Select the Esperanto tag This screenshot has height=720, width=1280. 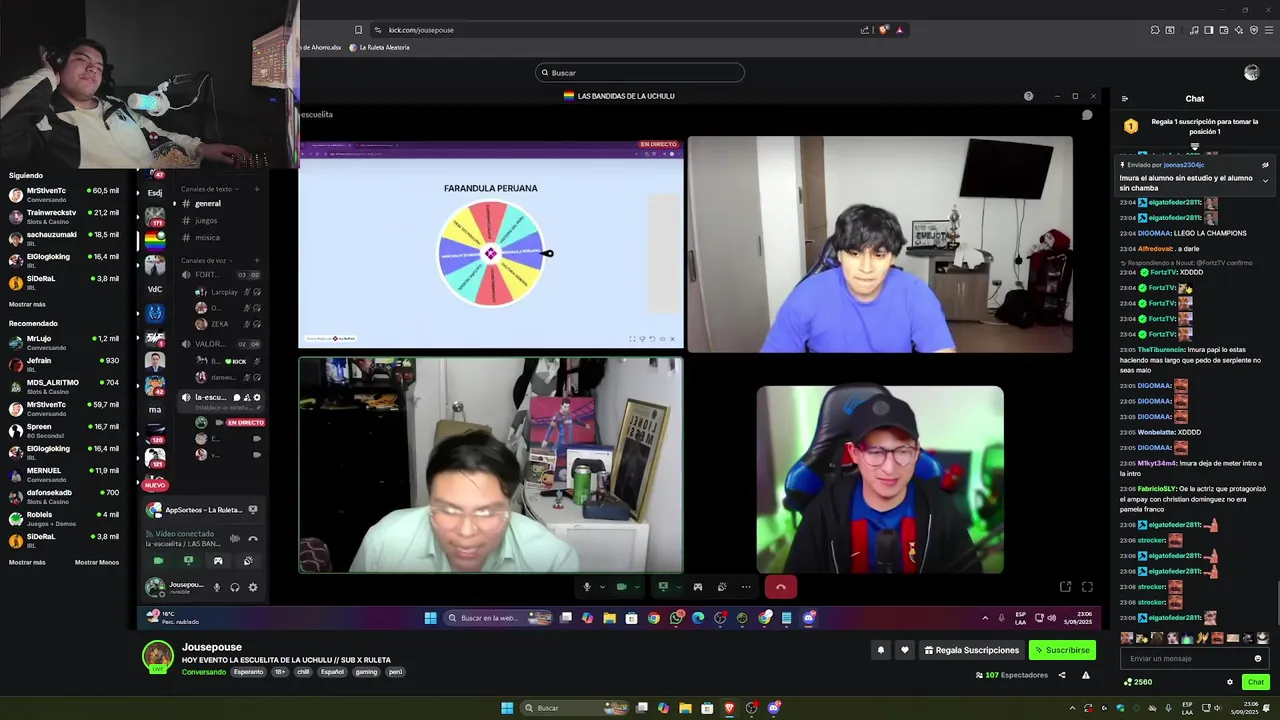(249, 672)
